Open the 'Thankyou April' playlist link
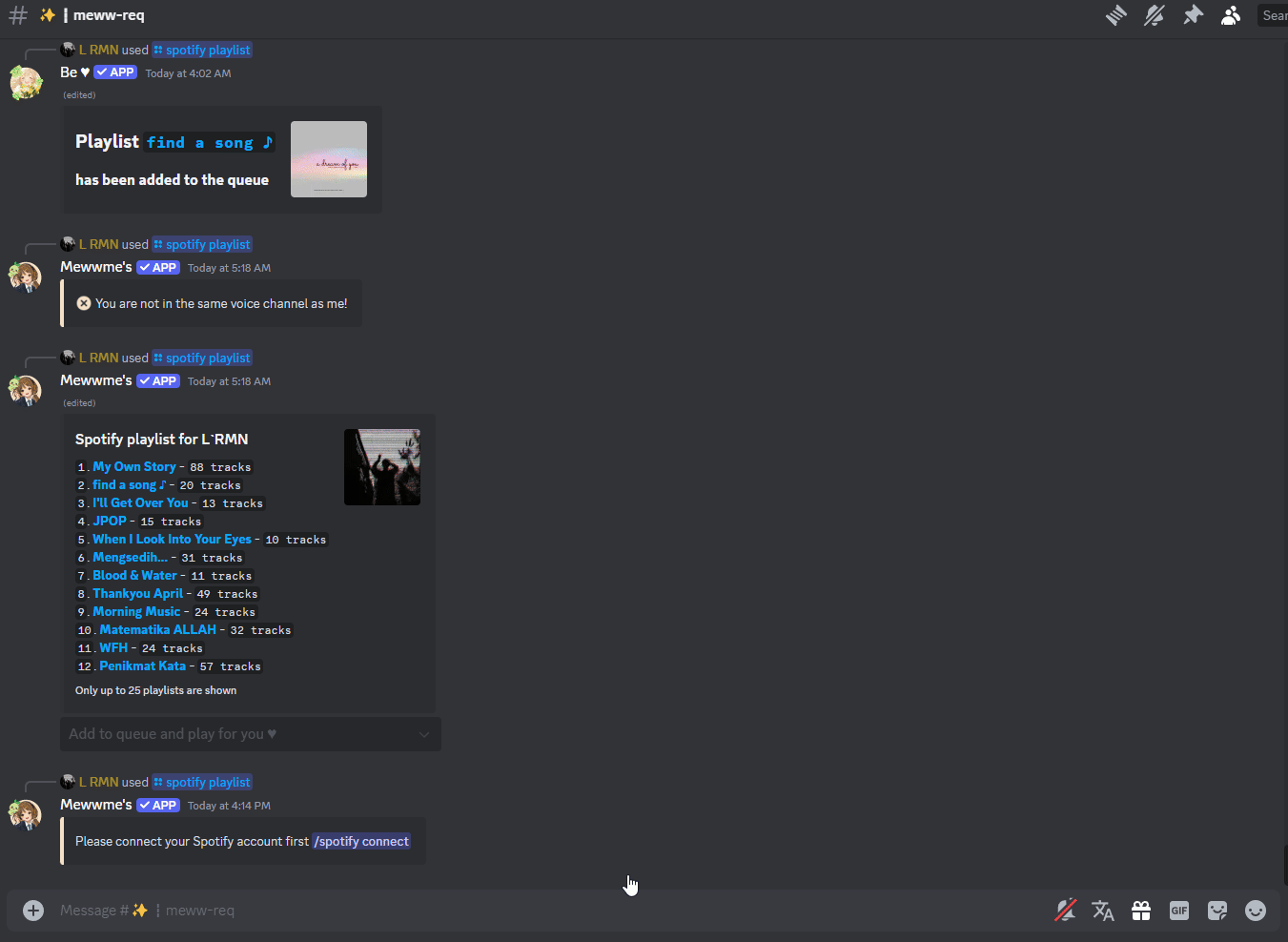This screenshot has height=942, width=1288. click(139, 593)
